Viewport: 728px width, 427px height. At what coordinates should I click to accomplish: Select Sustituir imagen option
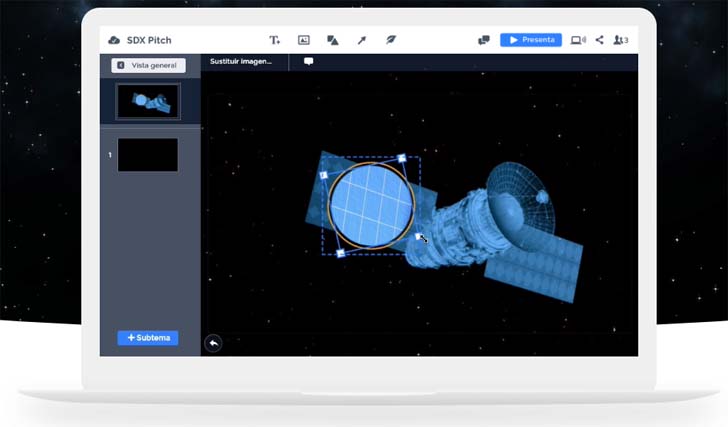(x=240, y=61)
